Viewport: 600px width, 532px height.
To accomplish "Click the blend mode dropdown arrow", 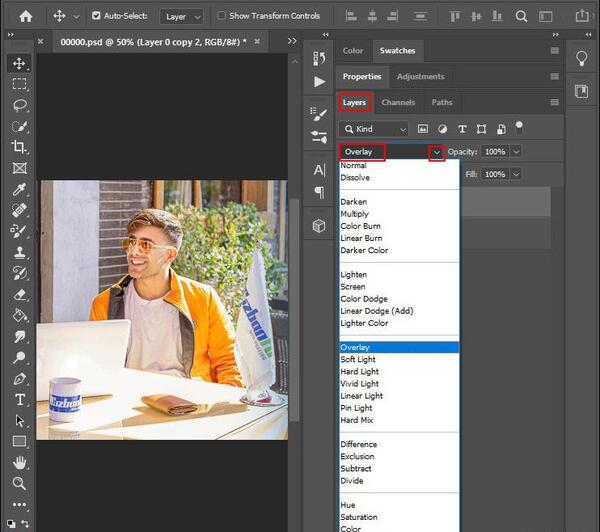I will point(437,153).
